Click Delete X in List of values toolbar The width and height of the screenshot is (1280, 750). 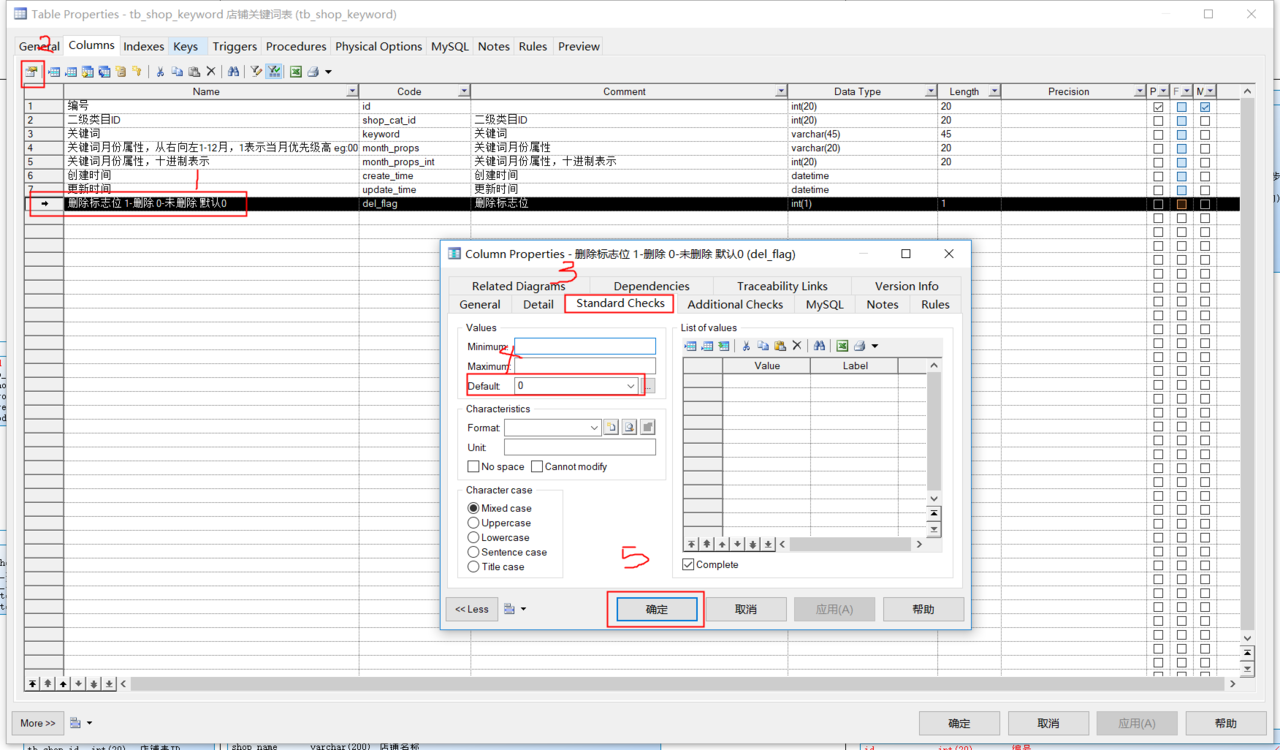[797, 346]
